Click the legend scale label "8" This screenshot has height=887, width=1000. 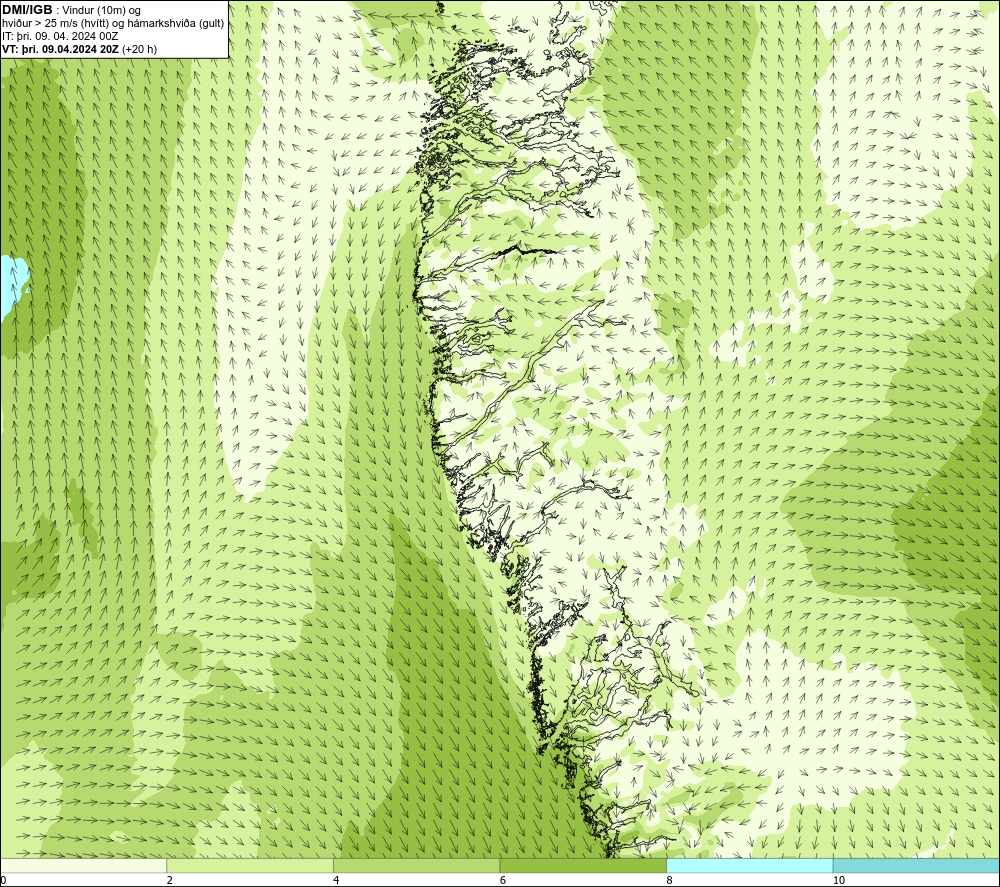tap(669, 880)
